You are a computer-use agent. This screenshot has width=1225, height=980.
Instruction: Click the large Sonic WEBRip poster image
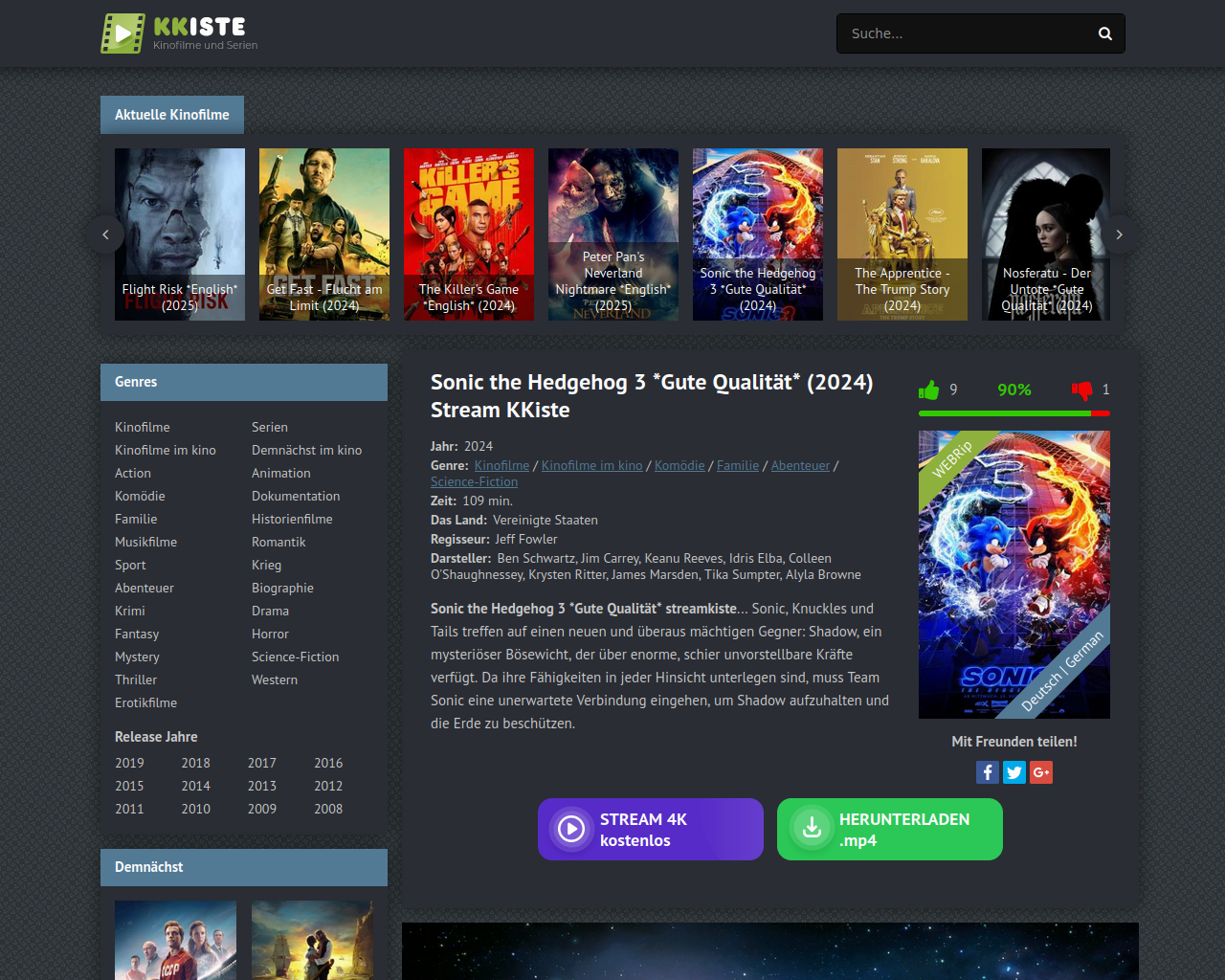point(1014,574)
